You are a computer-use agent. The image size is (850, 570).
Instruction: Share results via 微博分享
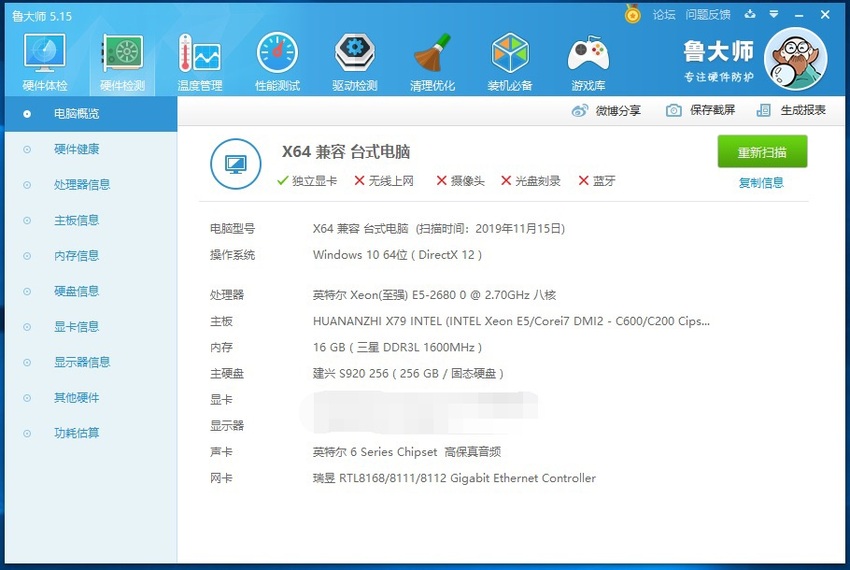tap(606, 111)
